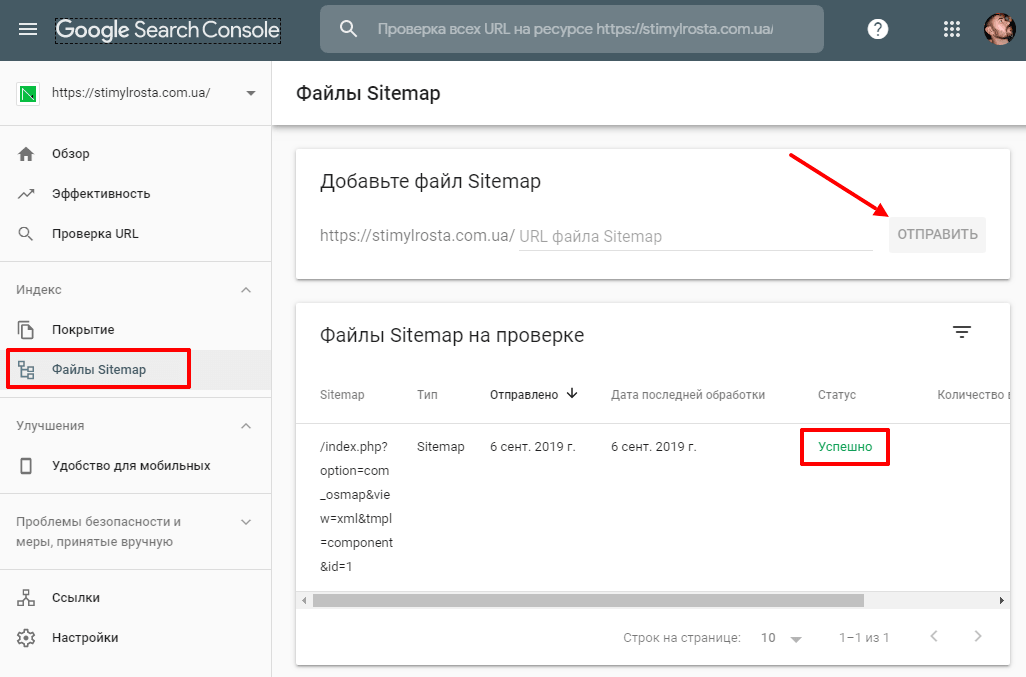This screenshot has height=677, width=1026.
Task: Open the /index.php?option=com_osmap sitemap row
Action: tap(357, 506)
